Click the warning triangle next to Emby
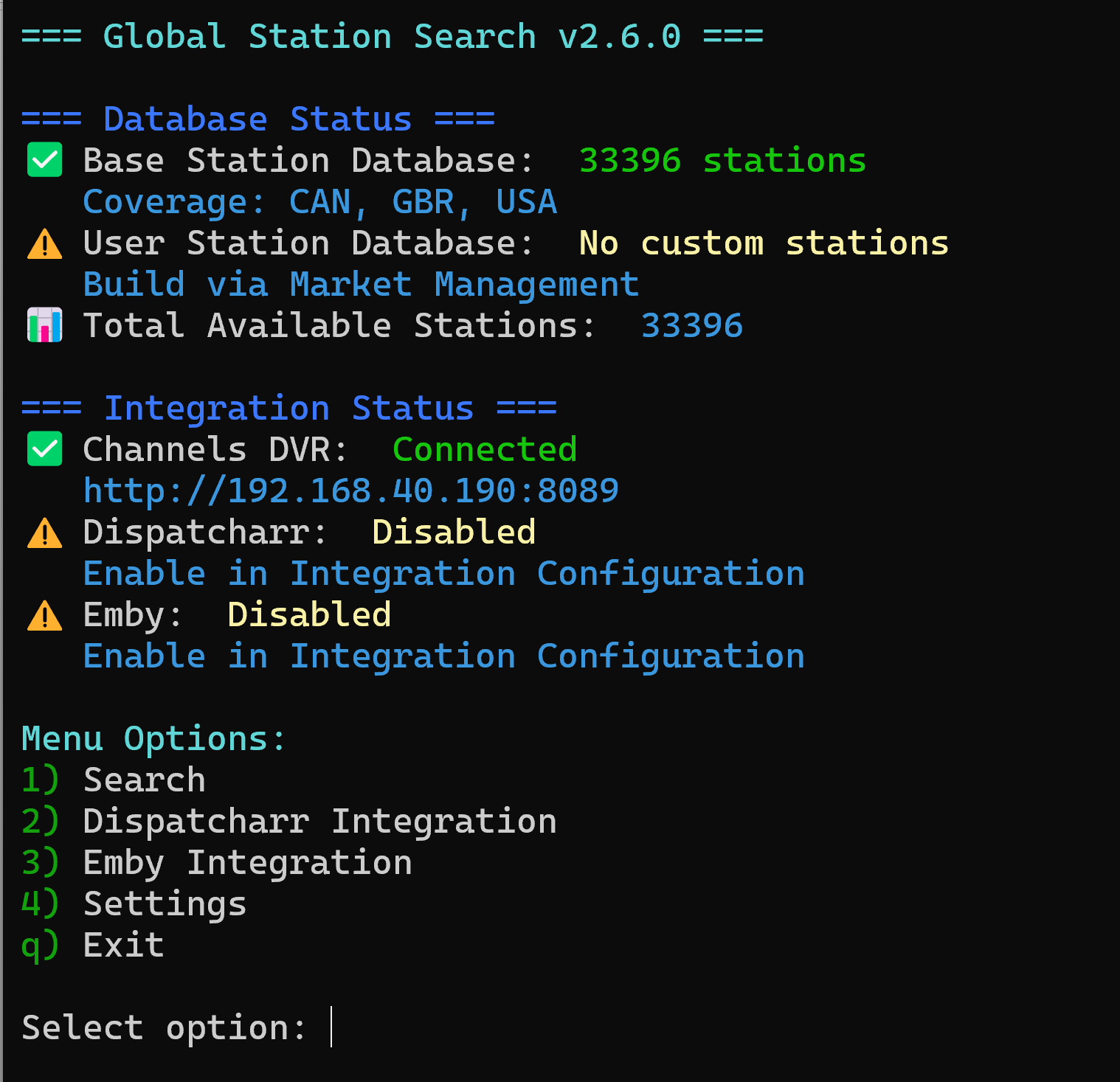1120x1082 pixels. 44,616
